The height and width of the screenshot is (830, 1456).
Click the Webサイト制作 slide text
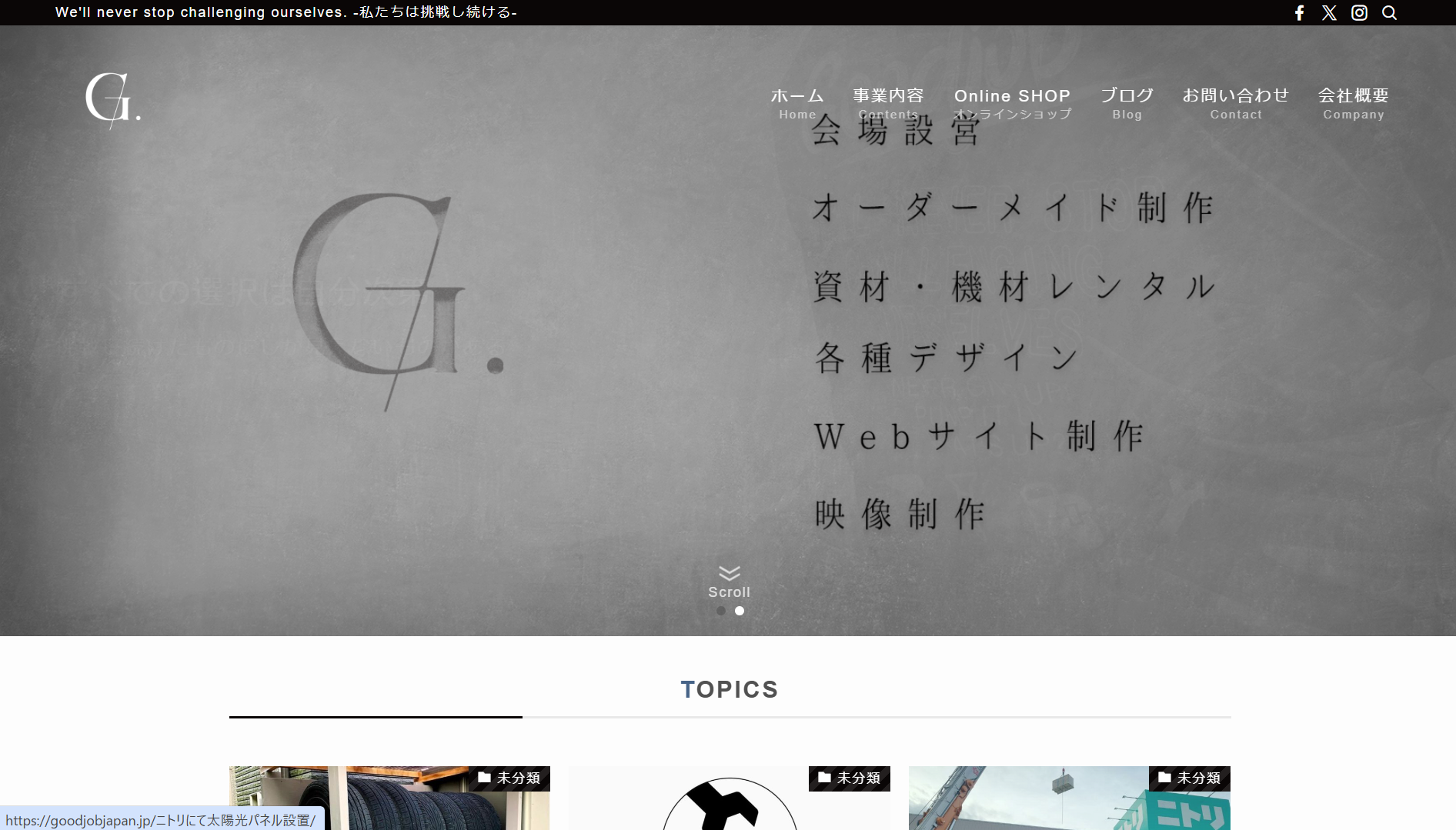[x=979, y=437]
